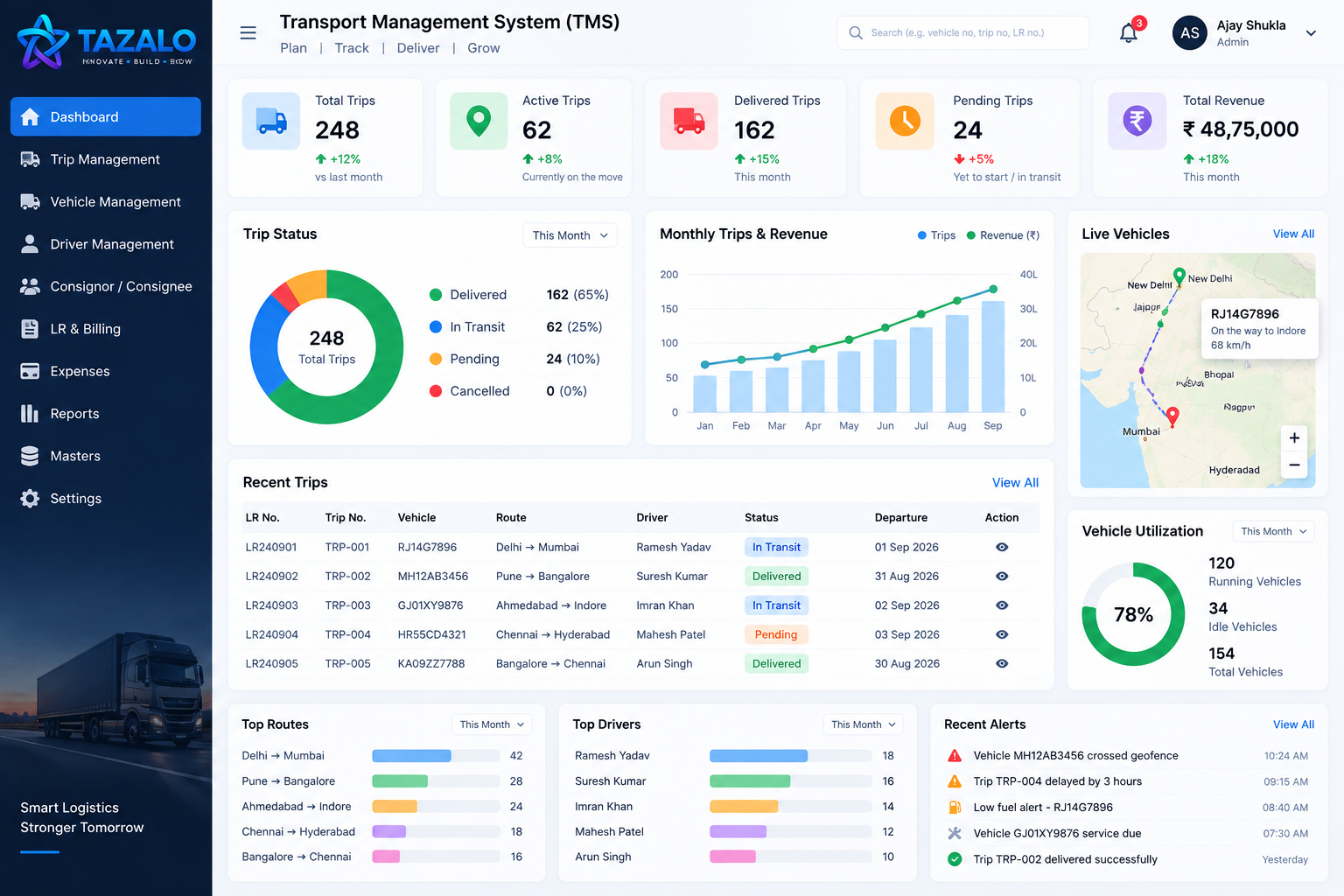Click the RJ14G7896 vehicle map tooltip

point(1259,328)
